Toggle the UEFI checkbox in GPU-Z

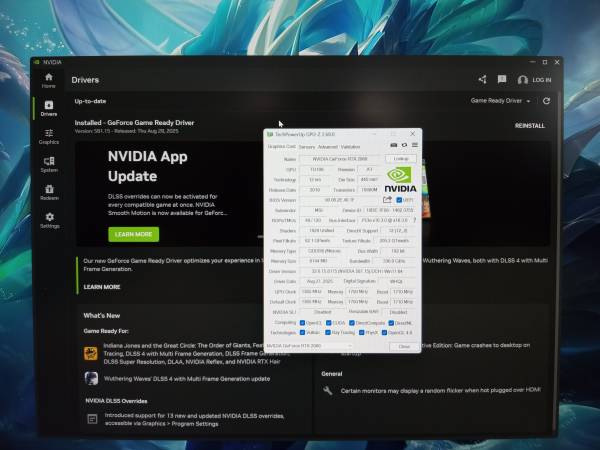click(x=399, y=200)
